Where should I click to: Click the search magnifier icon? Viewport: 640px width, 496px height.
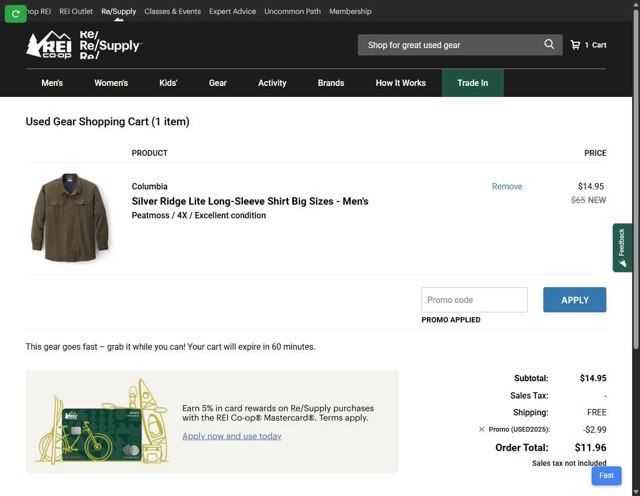coord(549,45)
